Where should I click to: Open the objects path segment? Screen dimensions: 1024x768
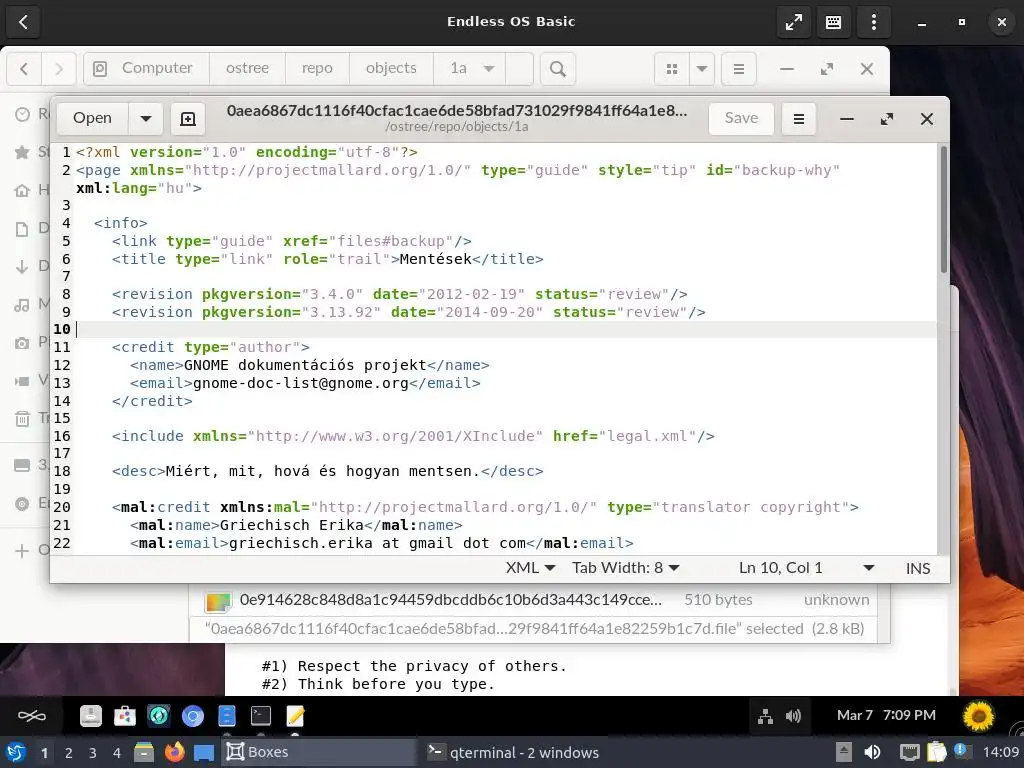[x=391, y=69]
